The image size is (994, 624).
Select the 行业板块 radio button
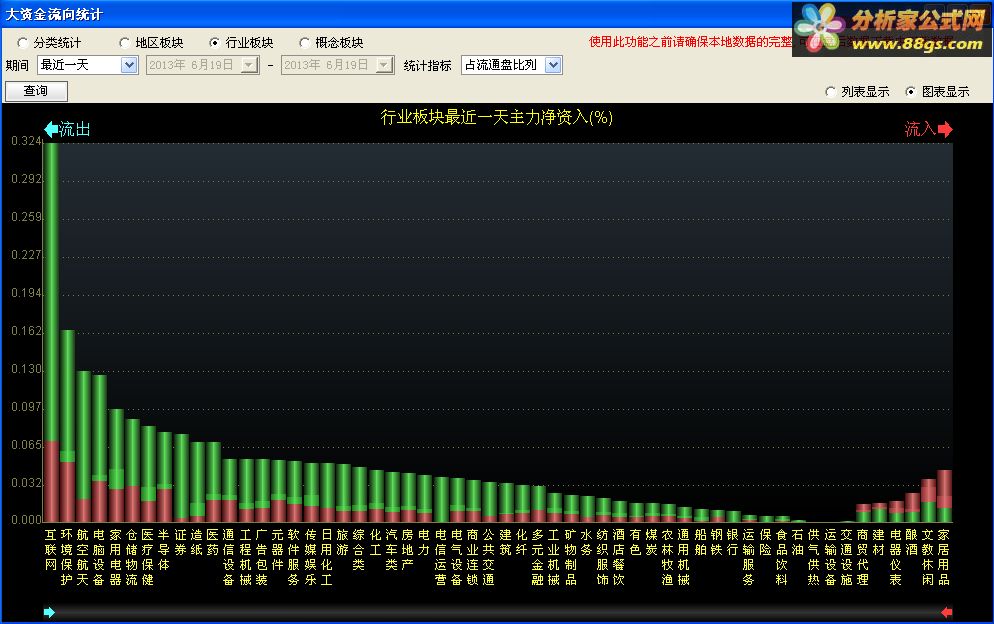[214, 42]
